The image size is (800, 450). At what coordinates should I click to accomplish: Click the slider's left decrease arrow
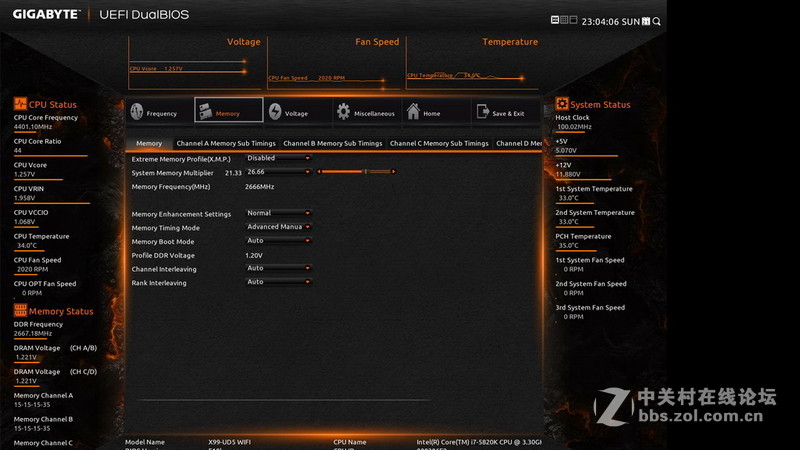pos(319,171)
